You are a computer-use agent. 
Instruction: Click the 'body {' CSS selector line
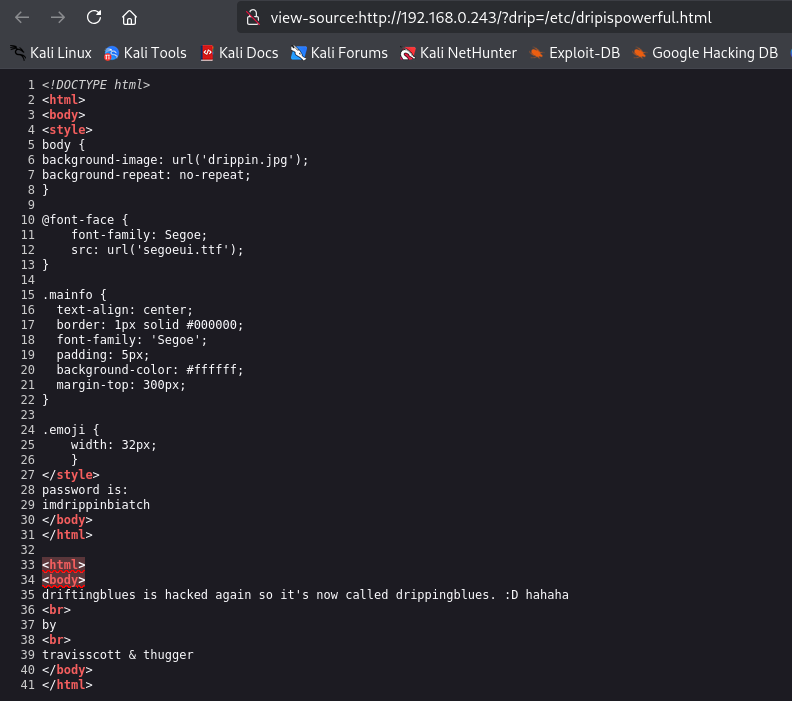[64, 145]
